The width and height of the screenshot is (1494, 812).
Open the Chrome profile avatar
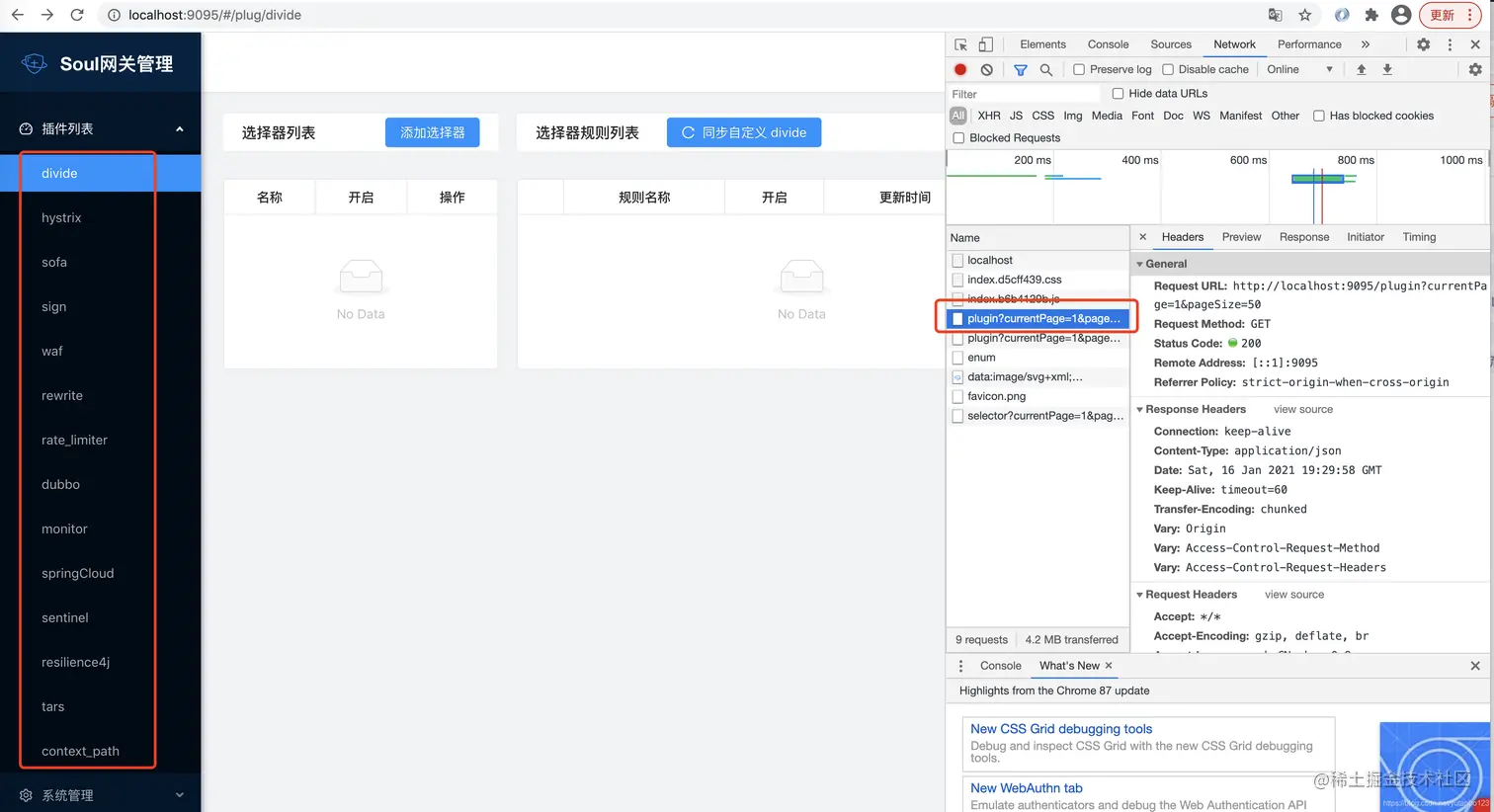[1401, 15]
